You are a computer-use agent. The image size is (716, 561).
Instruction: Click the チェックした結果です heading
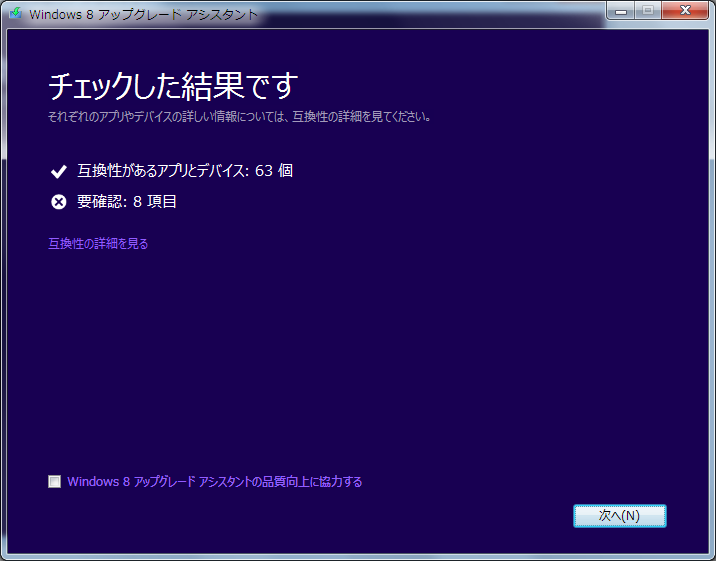[x=173, y=86]
